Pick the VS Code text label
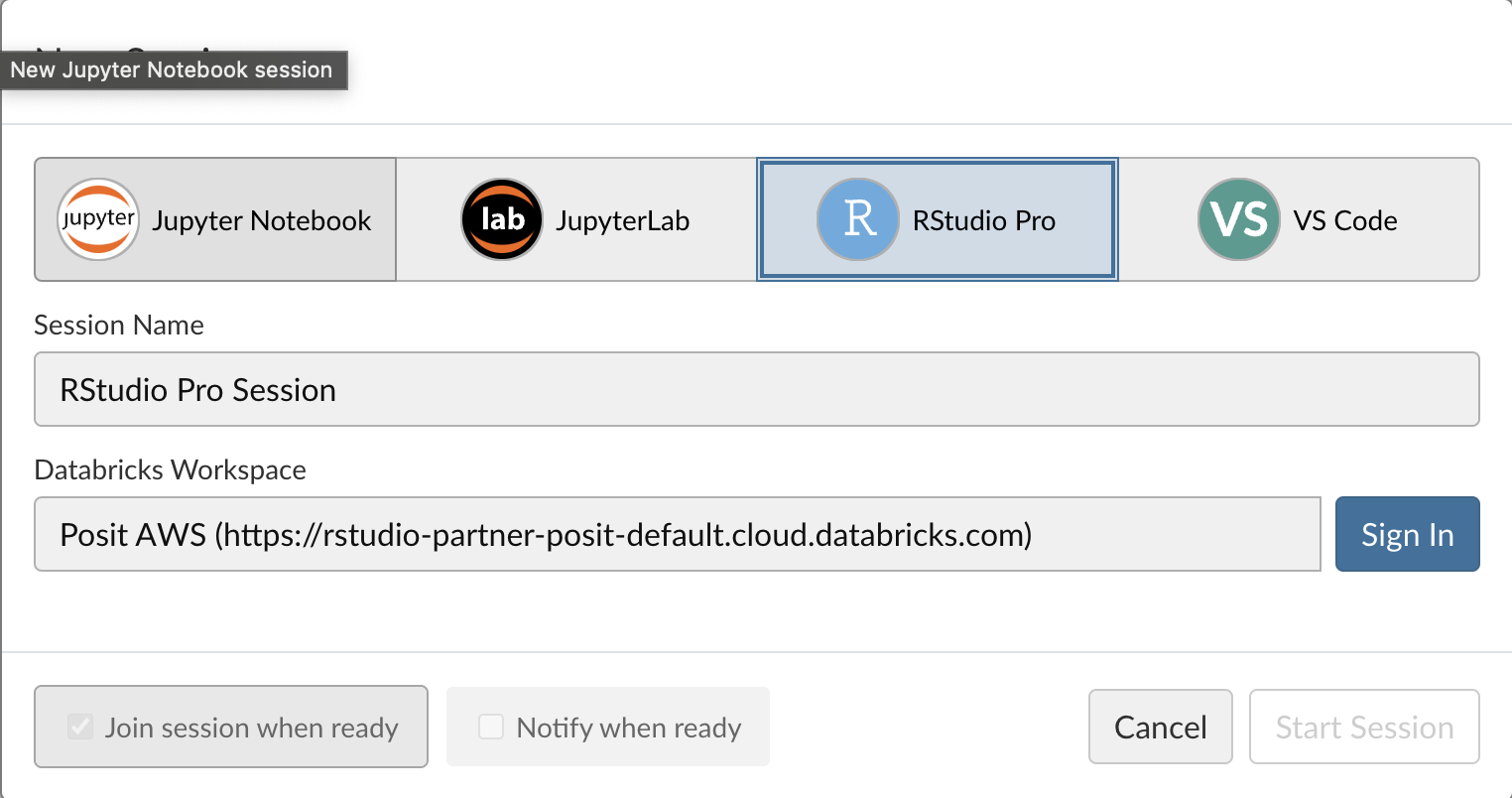Image resolution: width=1512 pixels, height=798 pixels. [1344, 220]
